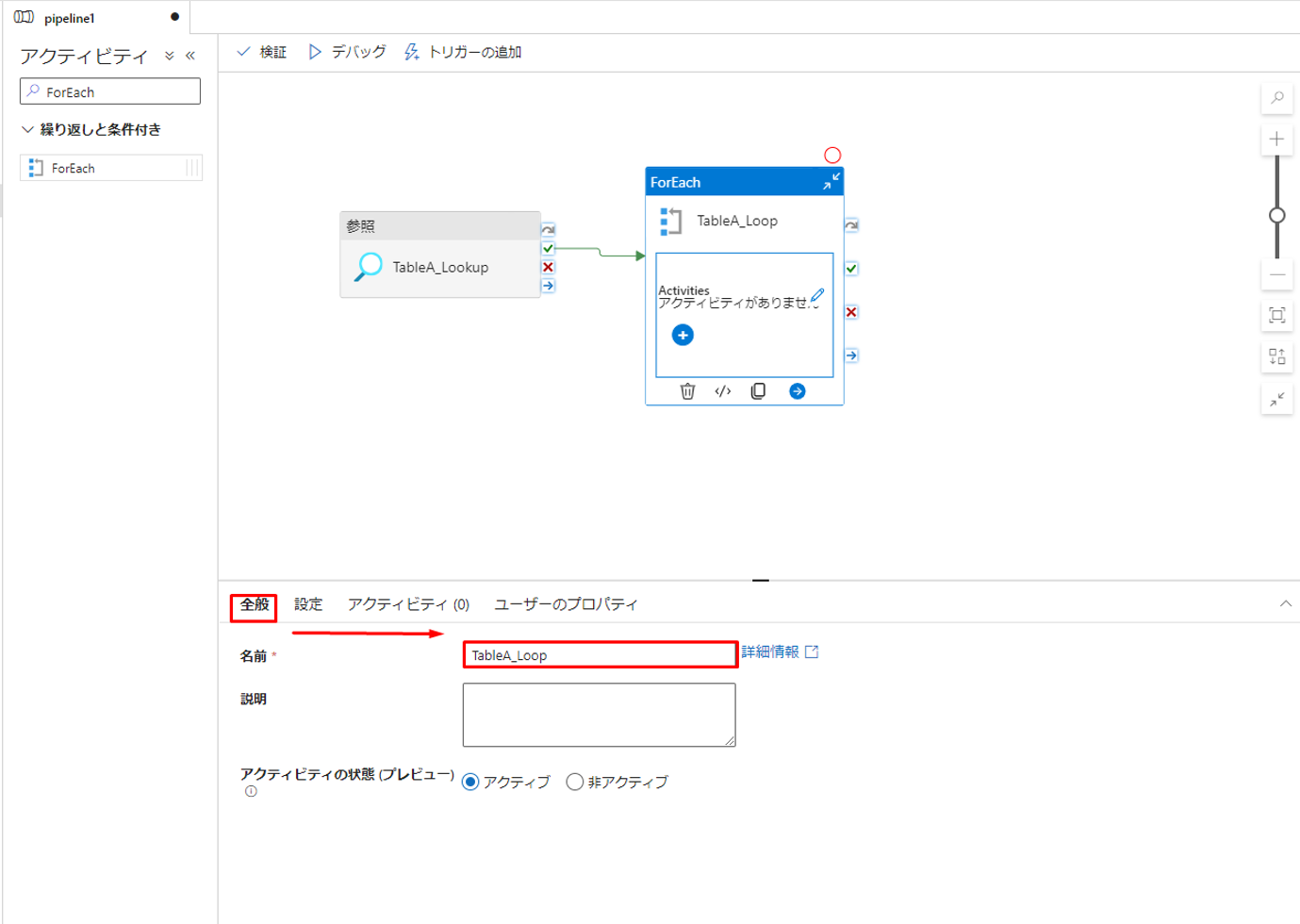Click the TableA_Lookup label on the canvas

tap(440, 268)
